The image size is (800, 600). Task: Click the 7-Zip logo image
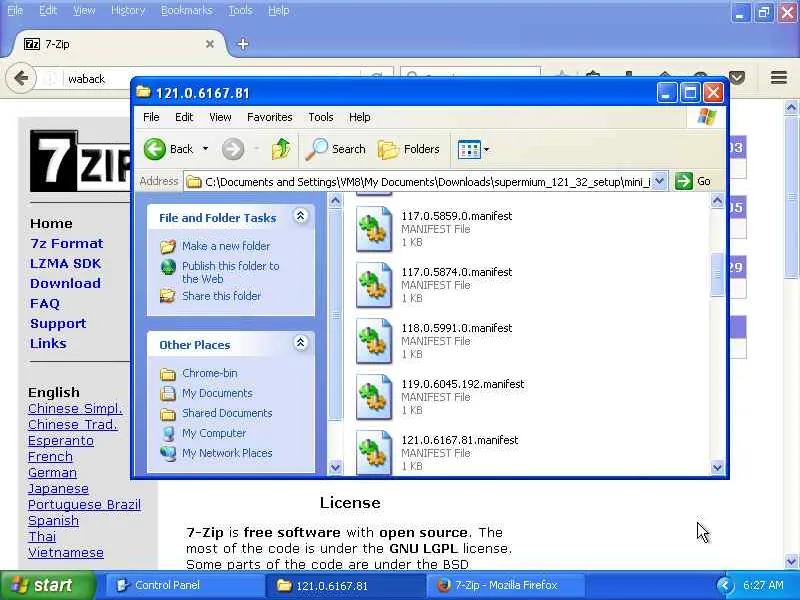[80, 161]
